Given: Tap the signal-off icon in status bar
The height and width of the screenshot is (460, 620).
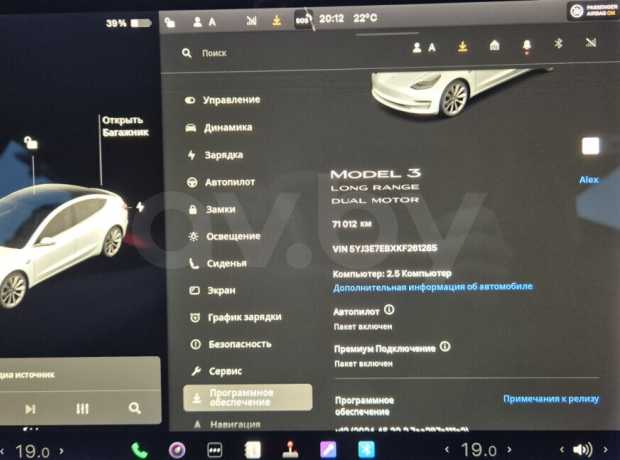Looking at the screenshot, I should click(251, 21).
